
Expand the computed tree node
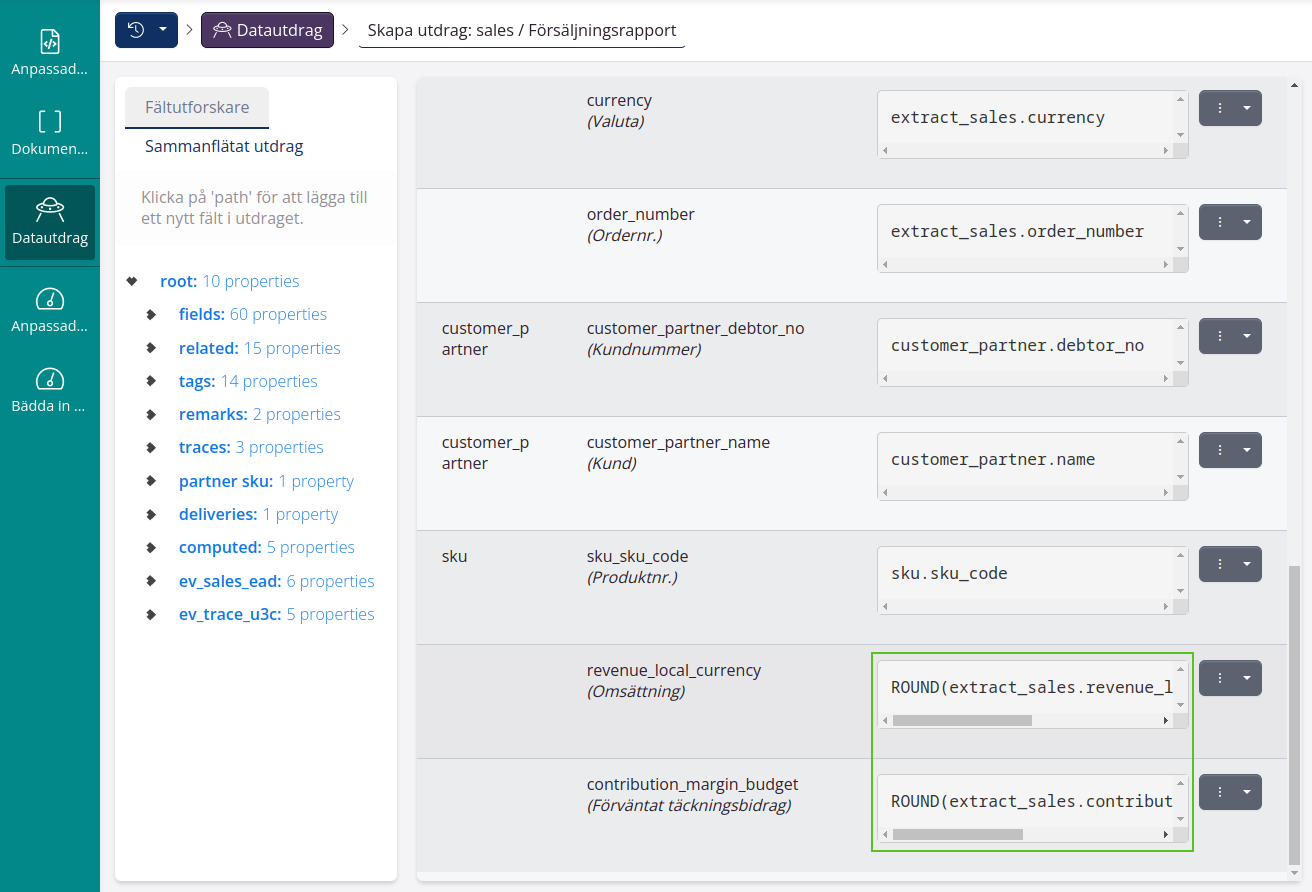click(151, 547)
